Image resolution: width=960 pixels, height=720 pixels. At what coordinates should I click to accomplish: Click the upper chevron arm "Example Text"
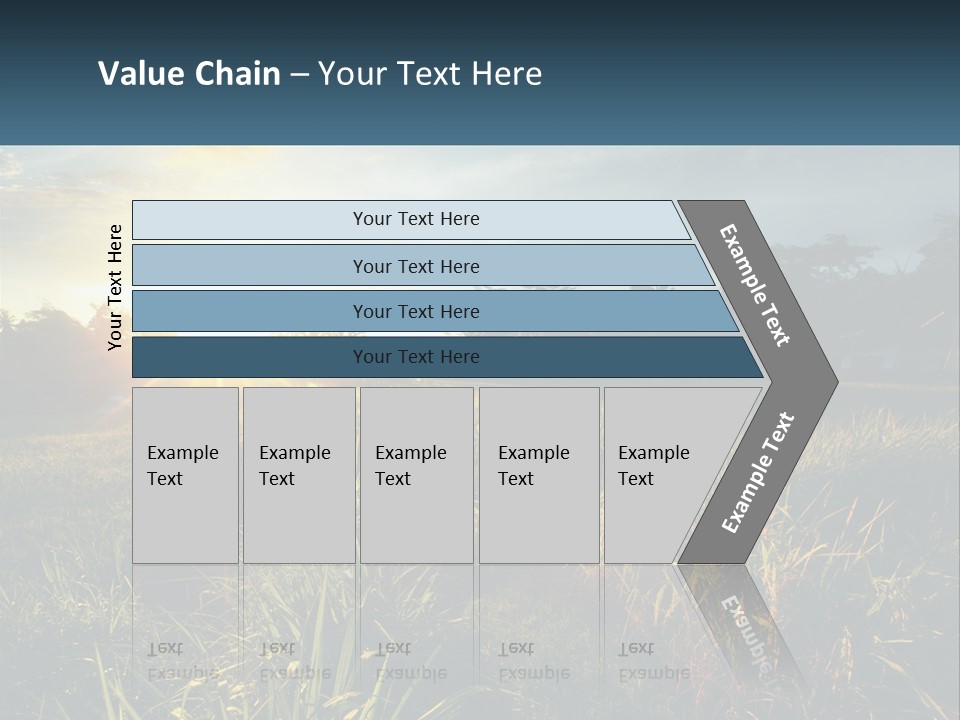pyautogui.click(x=754, y=285)
